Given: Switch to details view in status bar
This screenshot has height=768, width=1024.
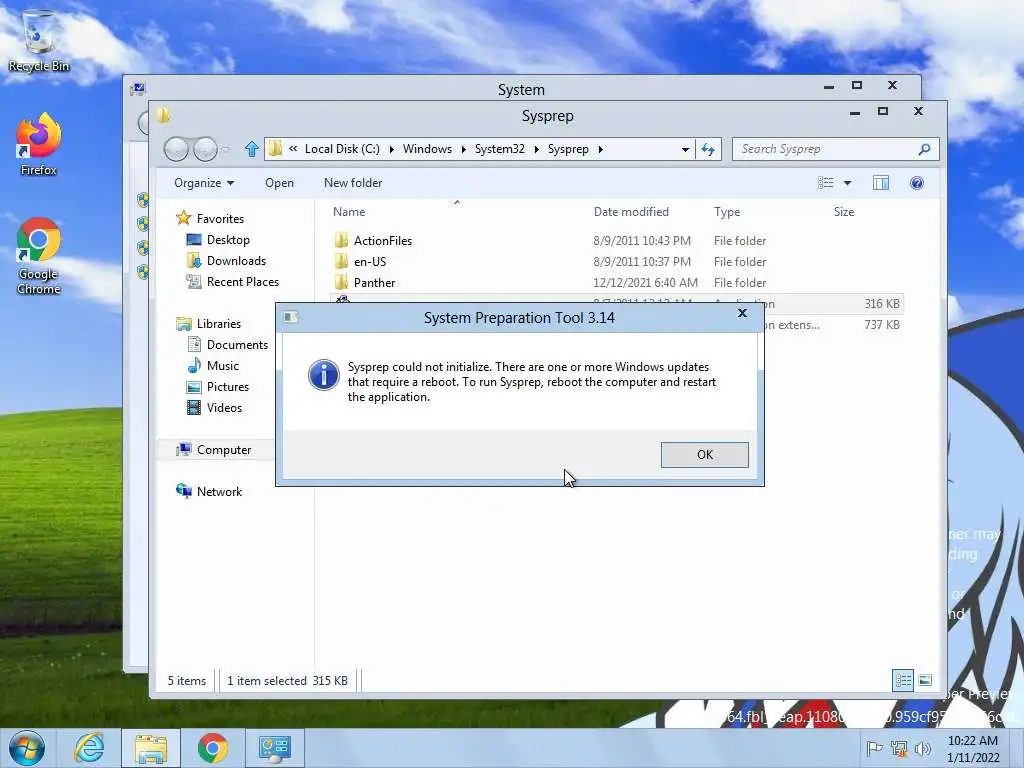Looking at the screenshot, I should pyautogui.click(x=903, y=681).
